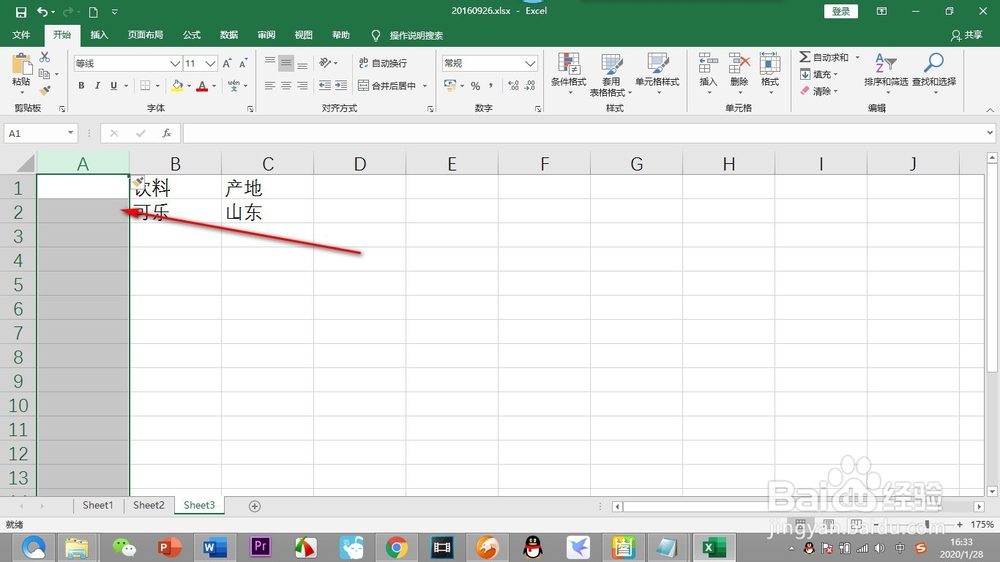Viewport: 1000px width, 562px height.
Task: Click the 共享 share button
Action: 967,35
